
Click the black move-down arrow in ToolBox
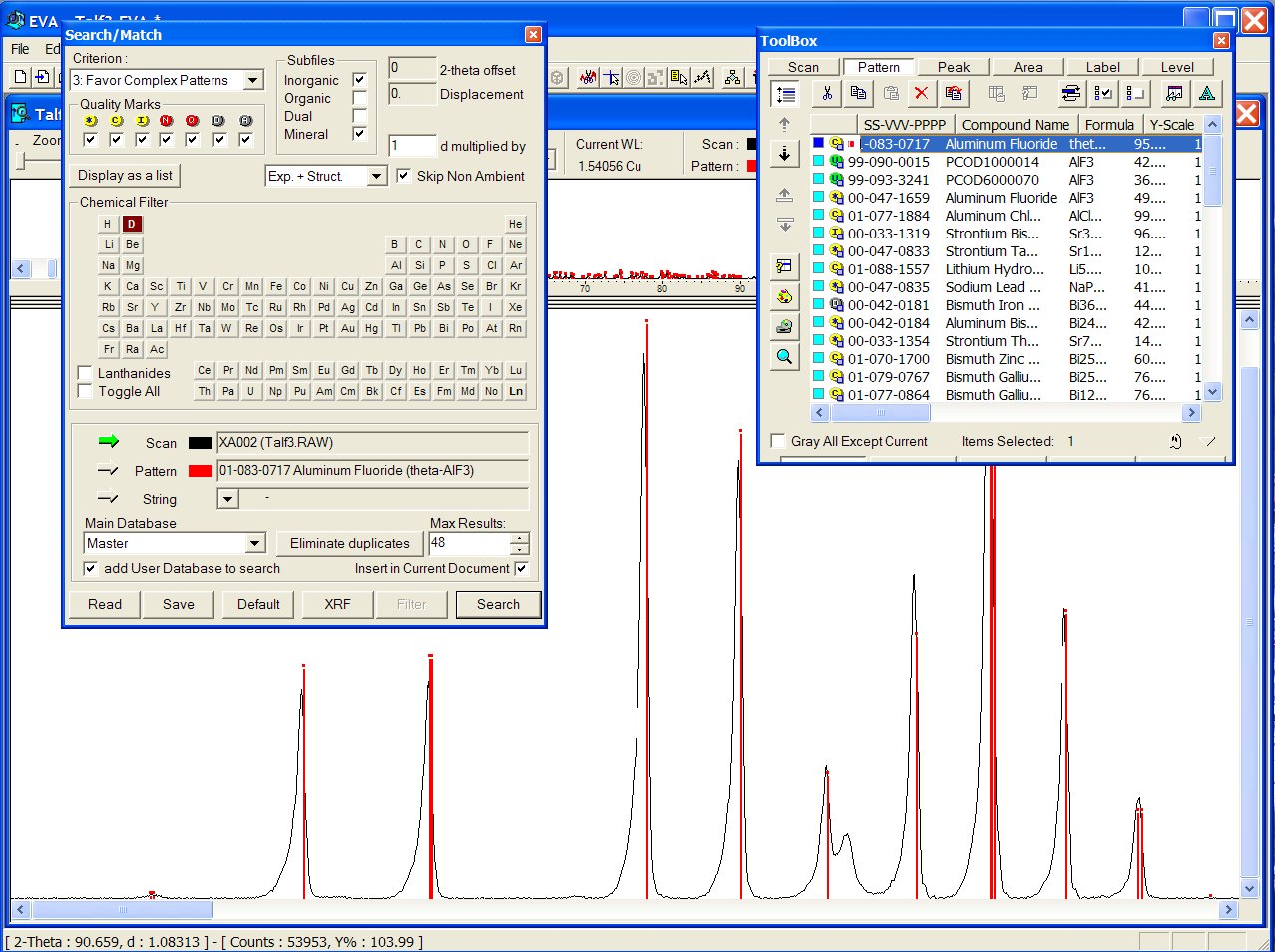[785, 154]
